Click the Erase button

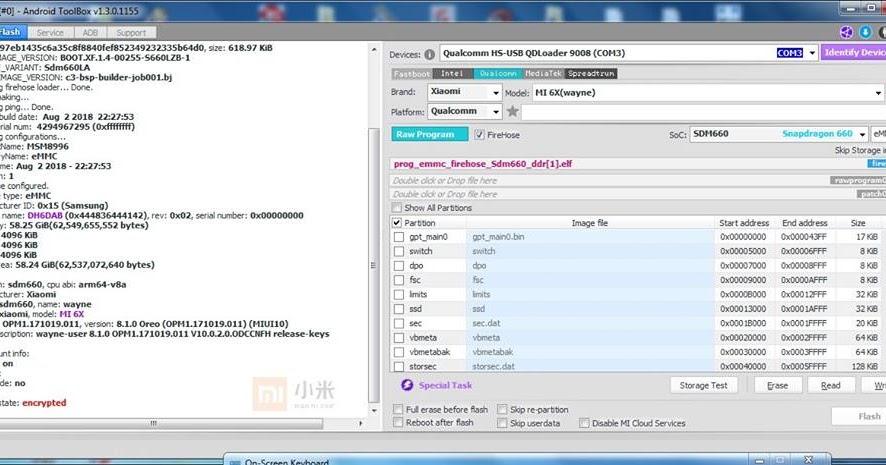pos(778,385)
